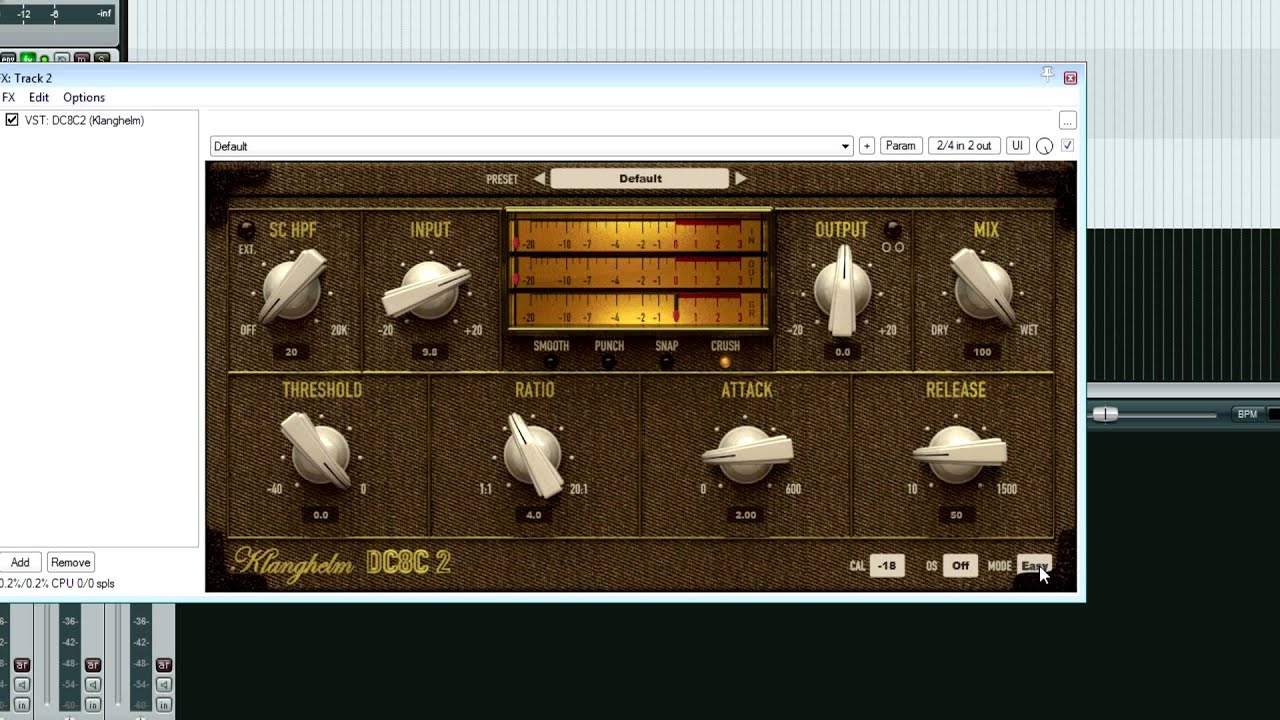Solo the track with the s button
Image resolution: width=1280 pixels, height=720 pixels.
(101, 59)
